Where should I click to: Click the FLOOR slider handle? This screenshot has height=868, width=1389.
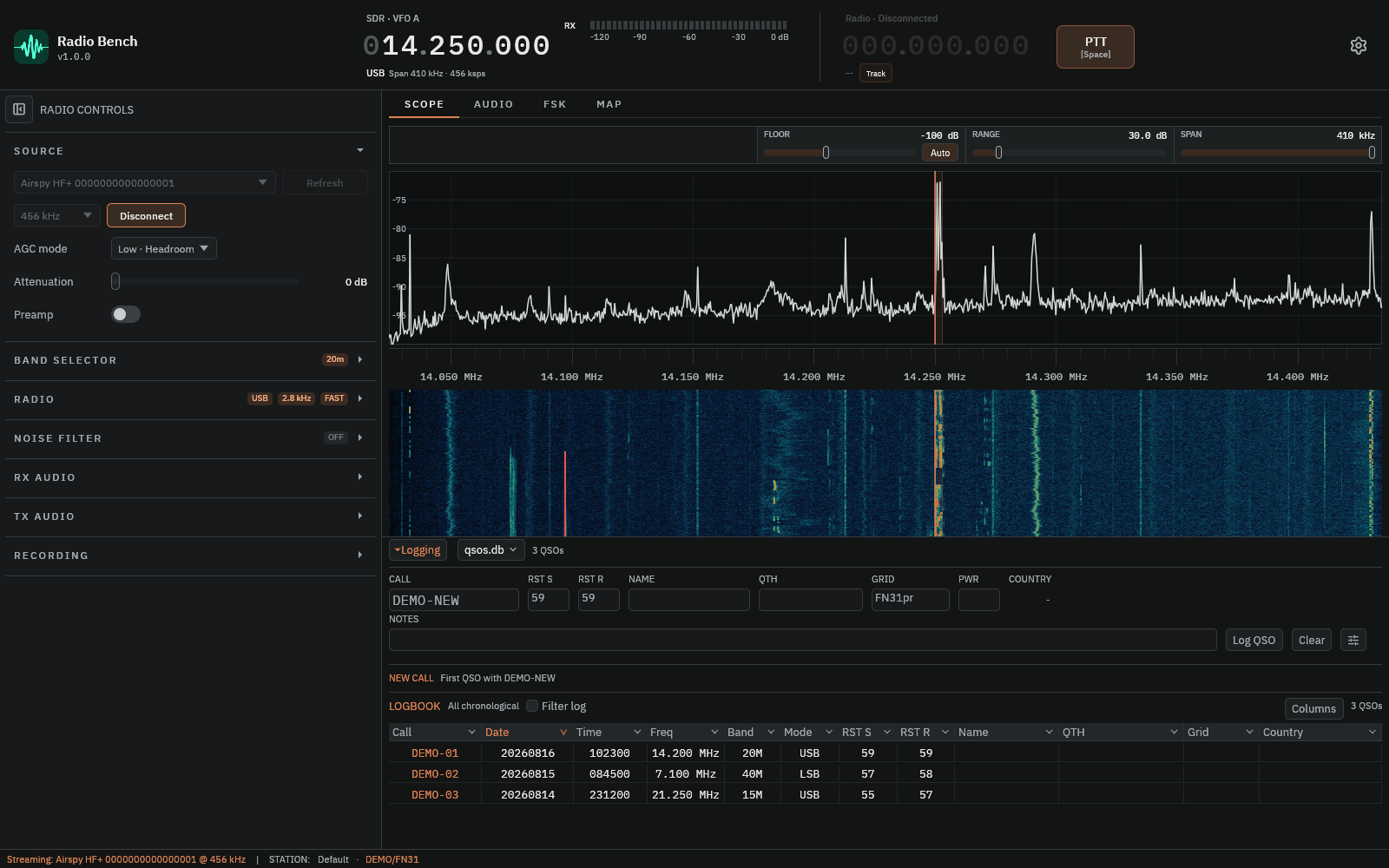tap(826, 153)
